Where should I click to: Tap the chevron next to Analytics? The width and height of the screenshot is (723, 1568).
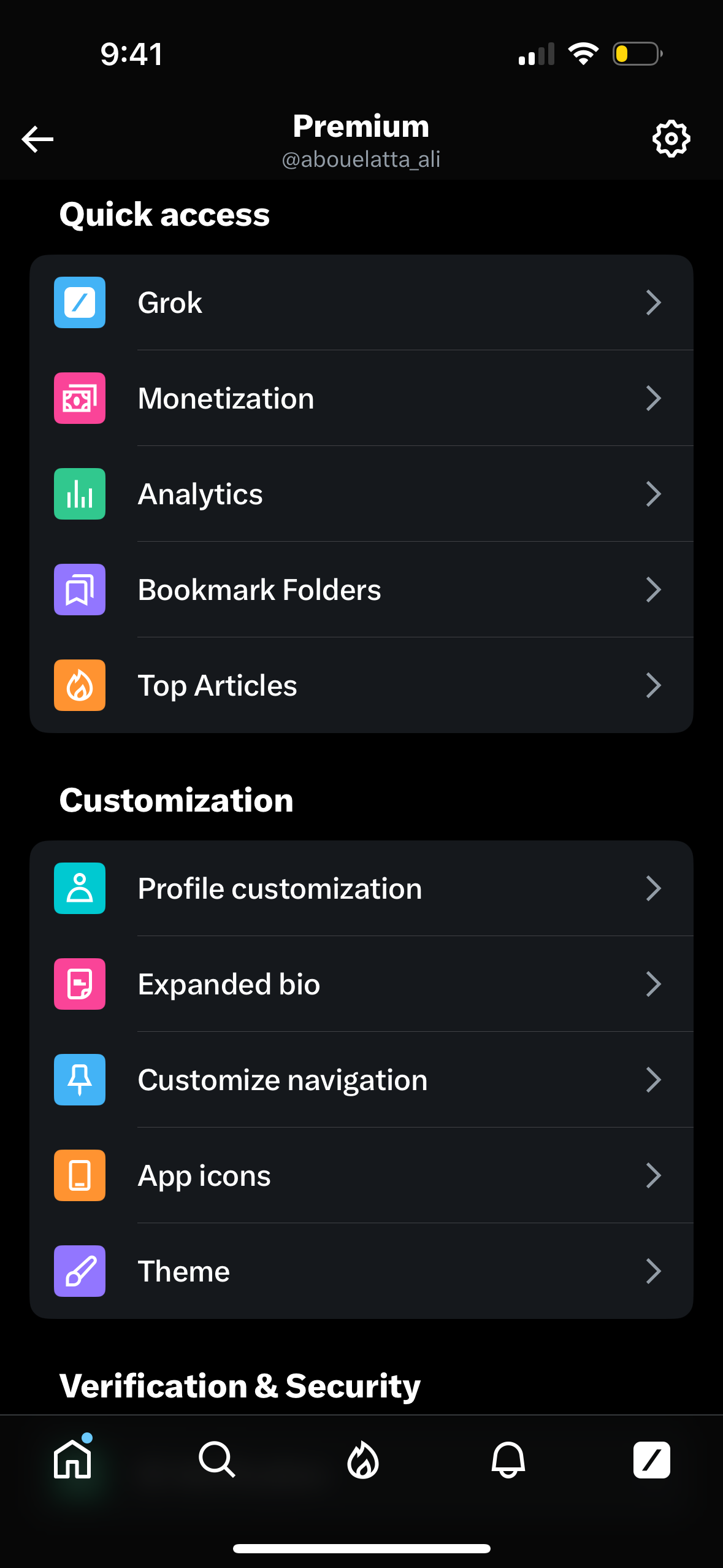pos(654,494)
